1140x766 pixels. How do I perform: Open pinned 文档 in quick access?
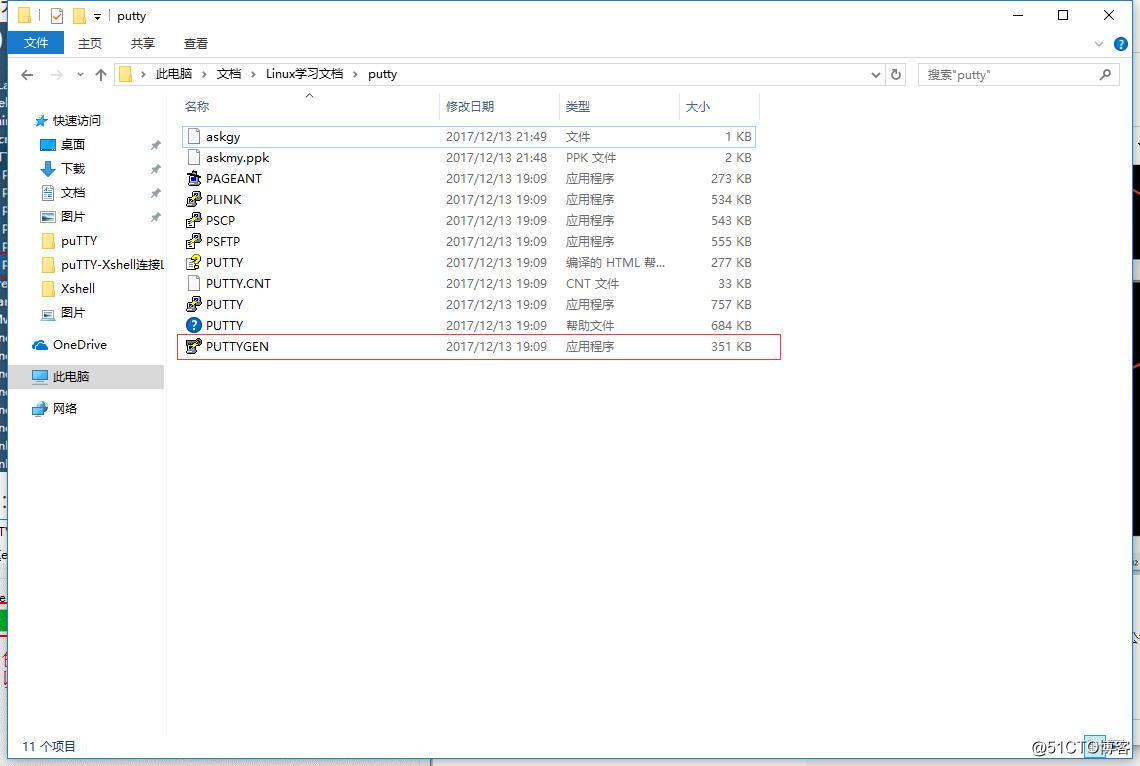63,193
